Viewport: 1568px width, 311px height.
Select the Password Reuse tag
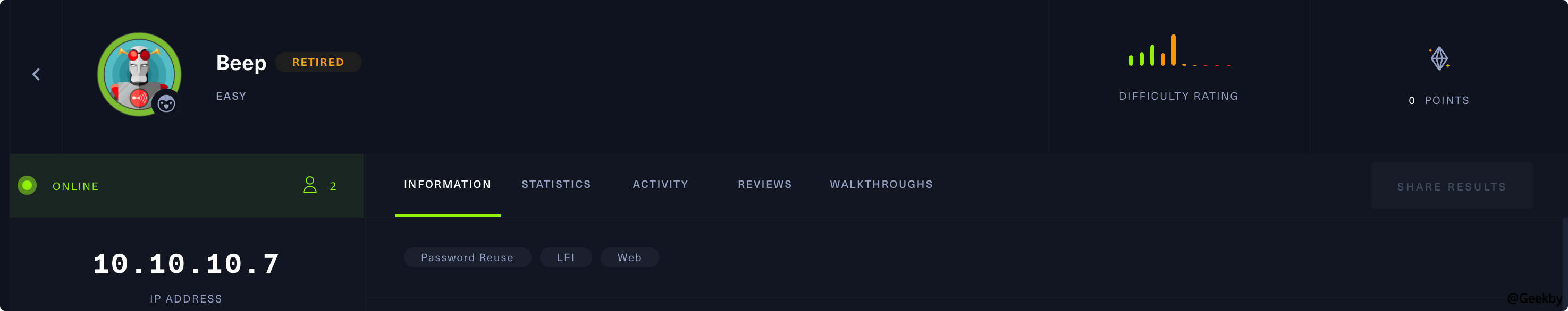point(467,257)
